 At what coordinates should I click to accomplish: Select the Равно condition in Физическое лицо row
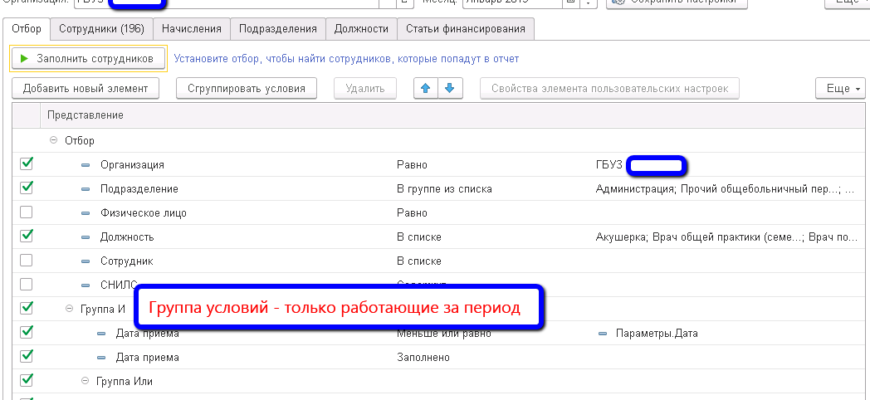pos(412,214)
